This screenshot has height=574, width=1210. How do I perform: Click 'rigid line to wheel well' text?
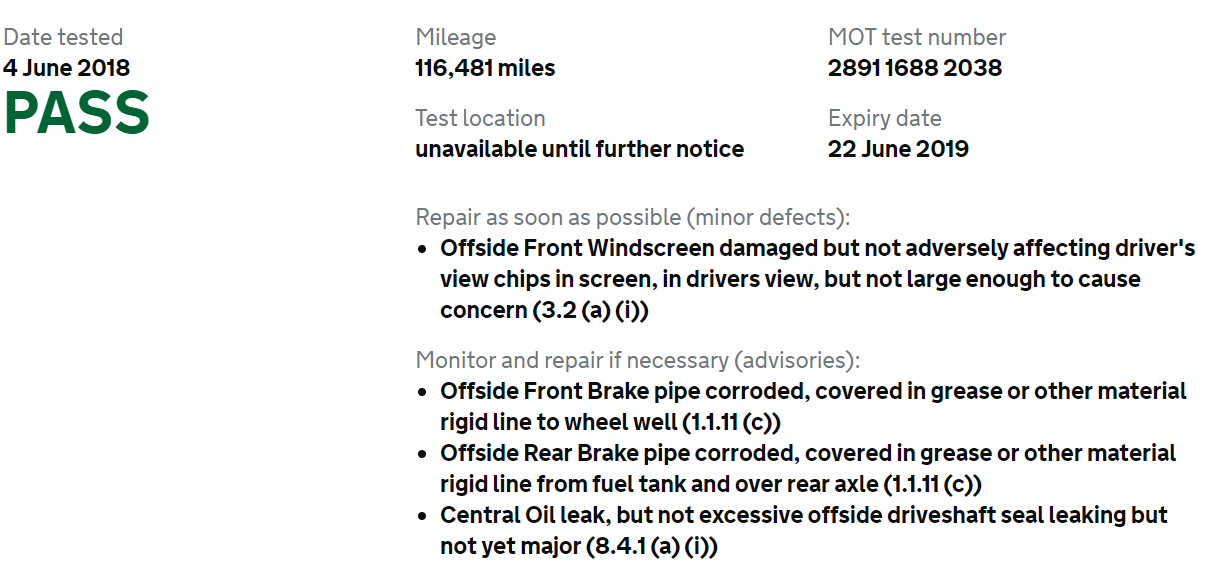(553, 422)
